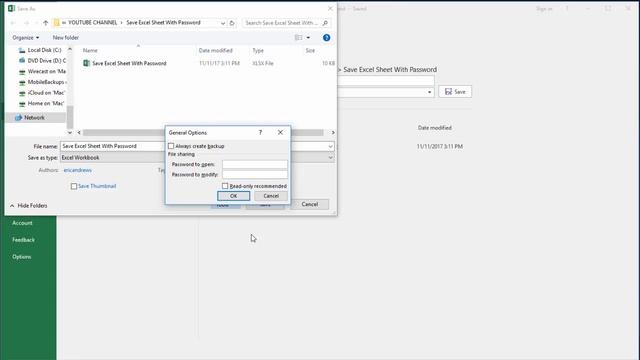
Task: Go up one folder level arrow
Action: [x=45, y=23]
